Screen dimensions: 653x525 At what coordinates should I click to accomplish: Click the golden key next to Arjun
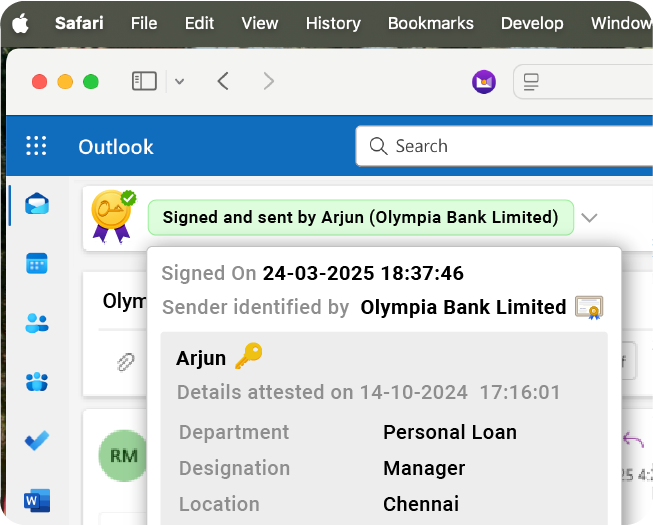click(x=249, y=356)
